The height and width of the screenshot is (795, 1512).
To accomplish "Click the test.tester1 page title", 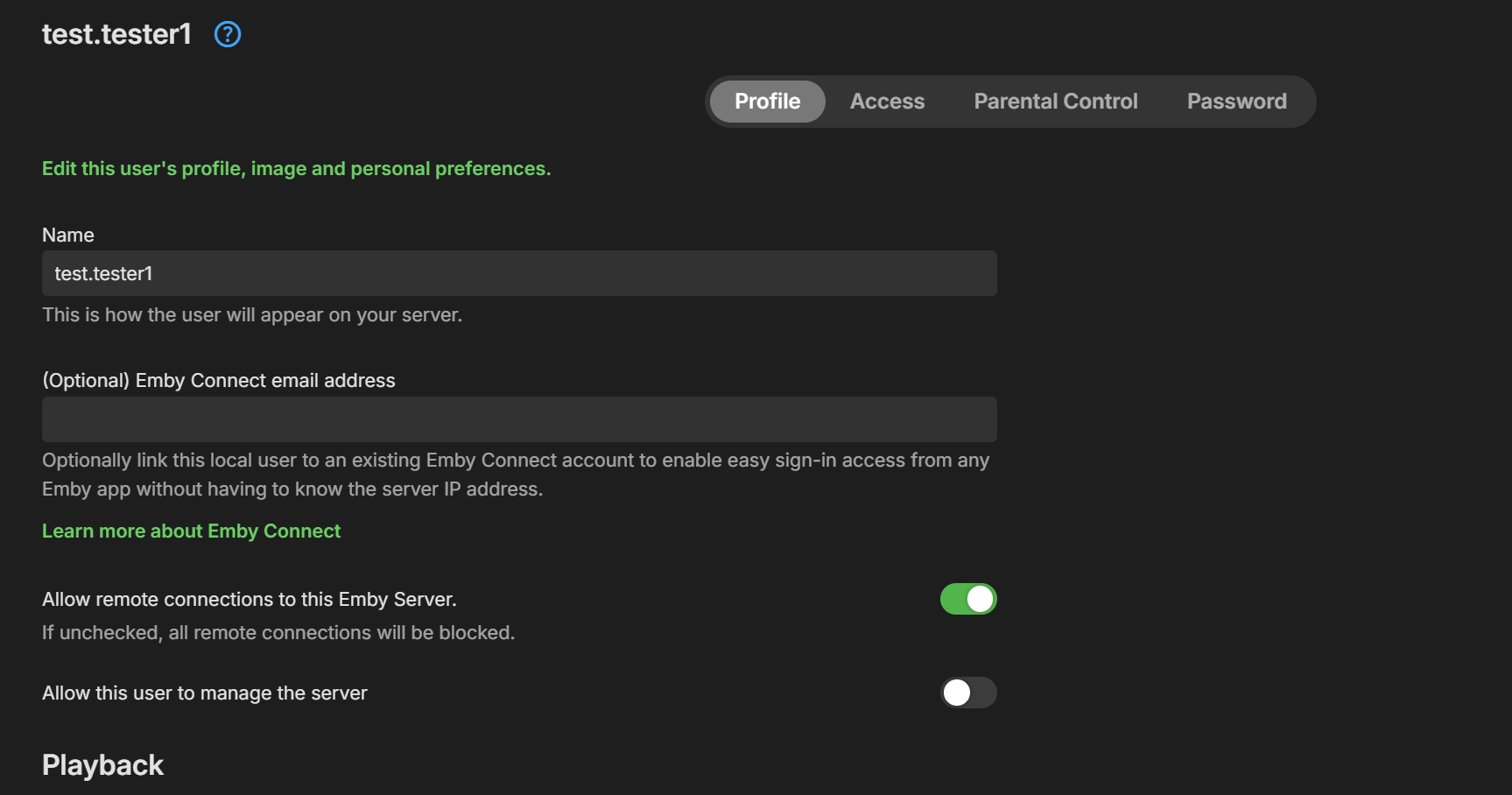I will pos(116,34).
